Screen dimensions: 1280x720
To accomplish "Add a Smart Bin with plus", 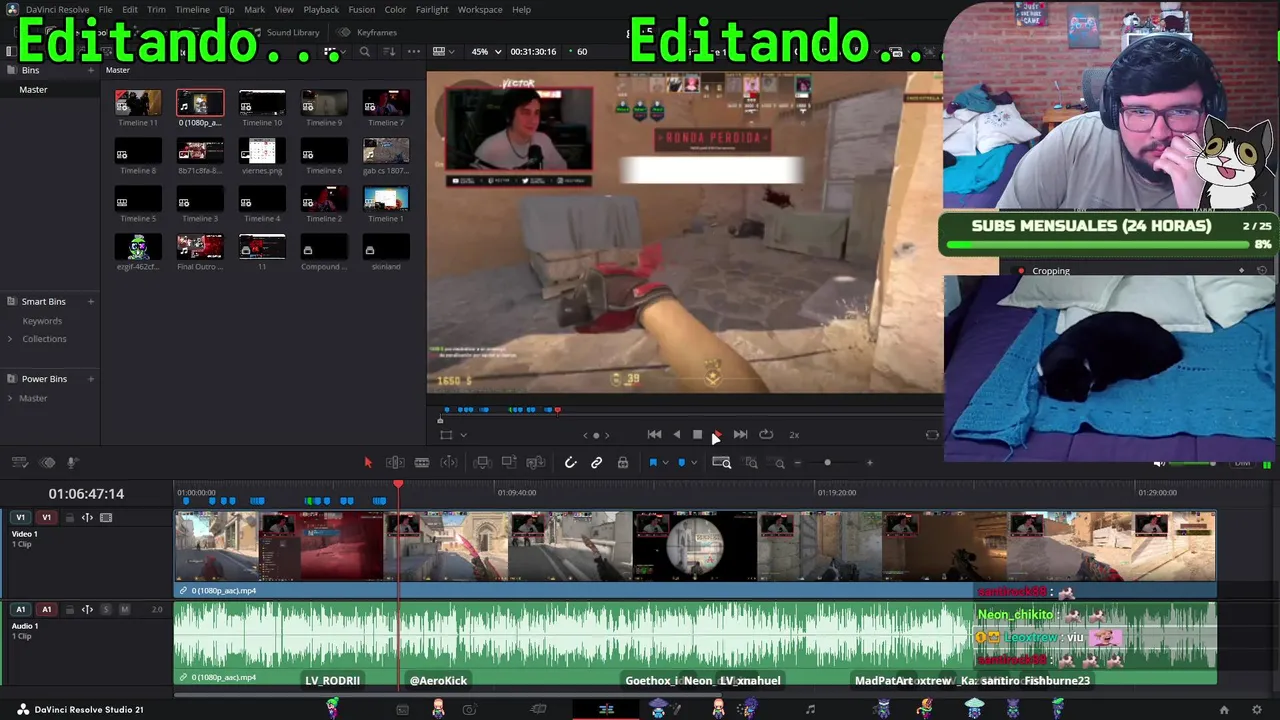I will point(91,301).
